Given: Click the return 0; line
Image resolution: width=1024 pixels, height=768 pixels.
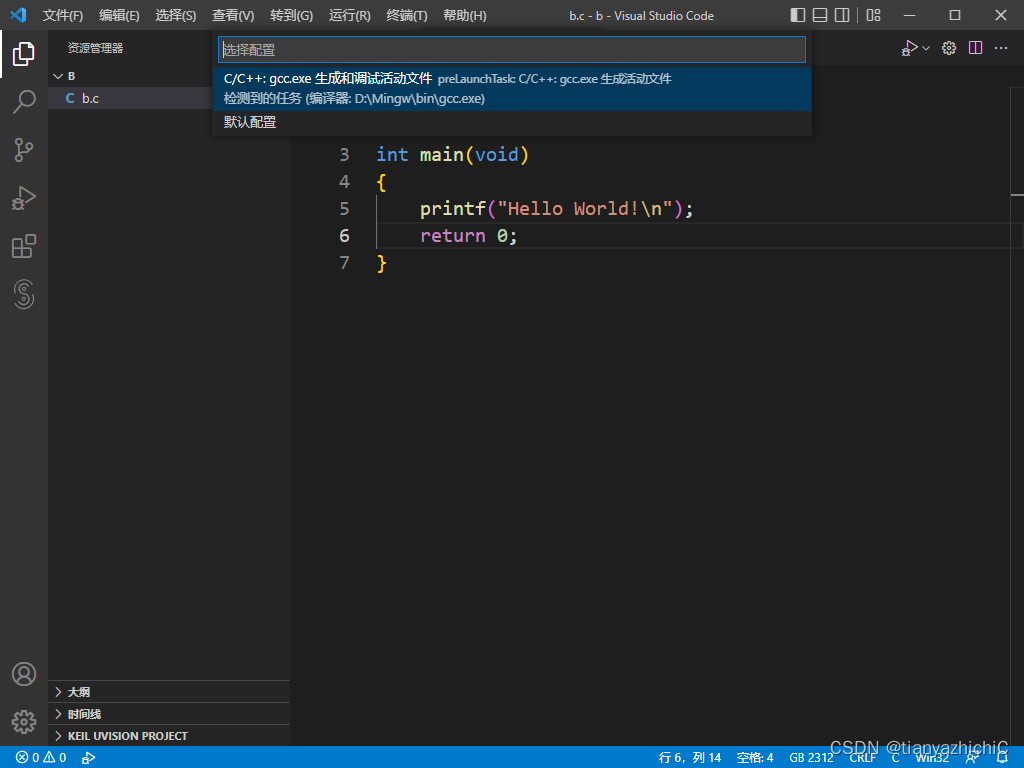Looking at the screenshot, I should pos(468,236).
